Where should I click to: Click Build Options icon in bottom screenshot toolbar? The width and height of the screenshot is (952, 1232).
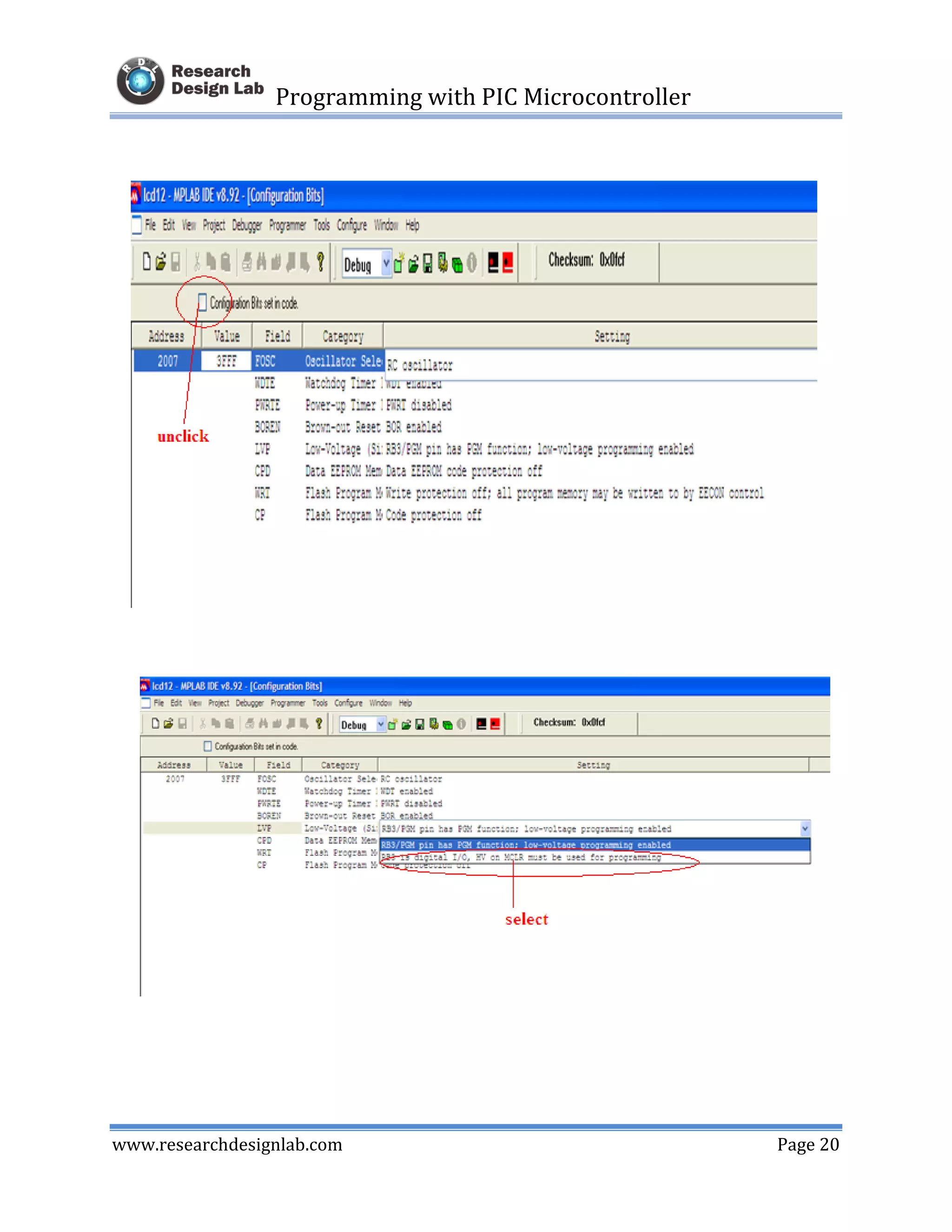click(434, 724)
